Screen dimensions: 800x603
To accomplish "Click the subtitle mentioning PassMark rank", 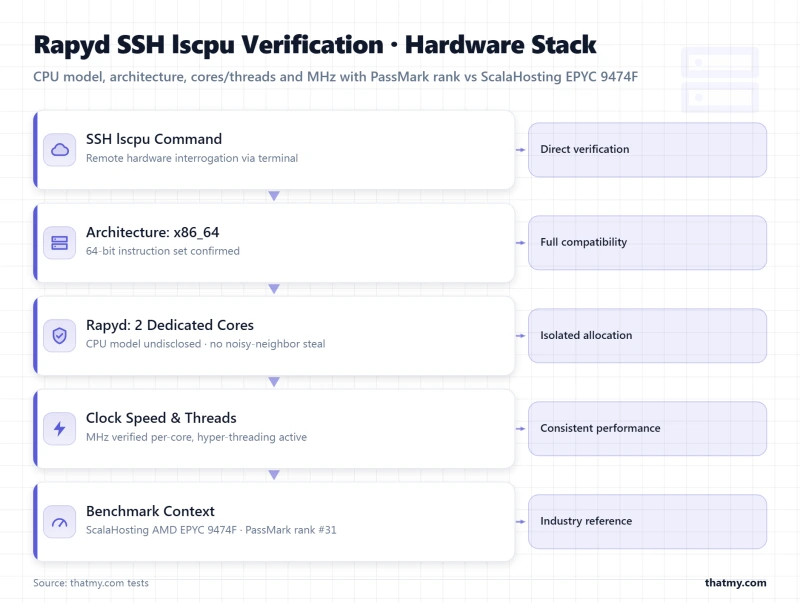I will coord(336,77).
